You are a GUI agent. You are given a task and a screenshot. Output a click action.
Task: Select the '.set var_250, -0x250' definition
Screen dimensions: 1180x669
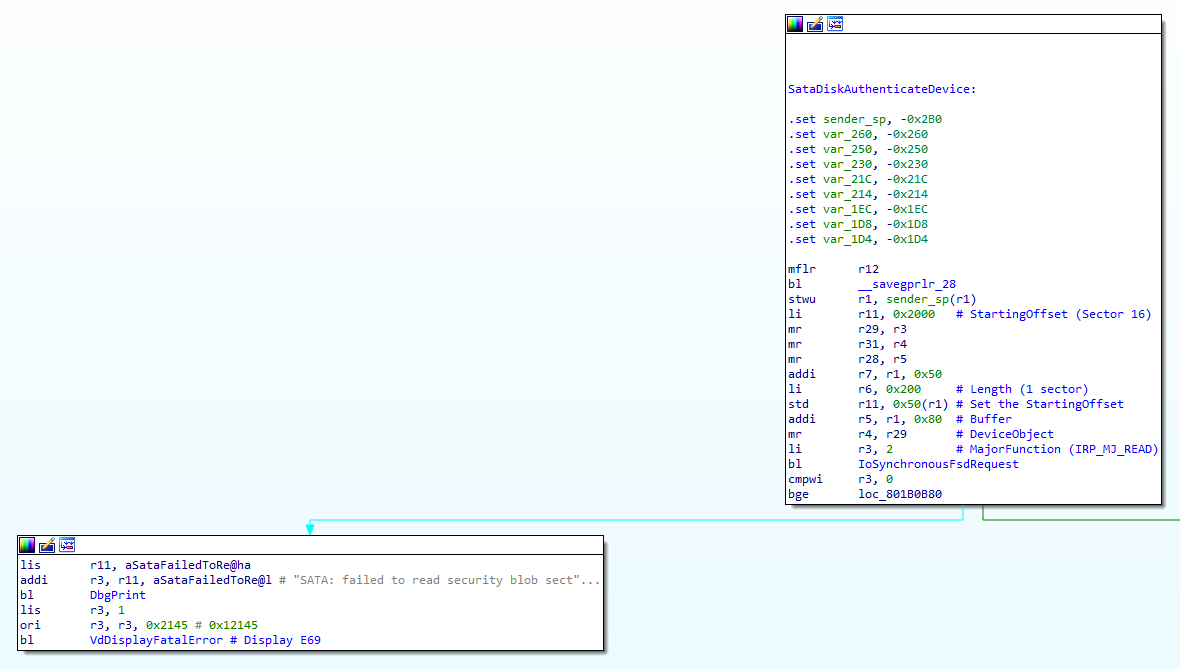pyautogui.click(x=858, y=149)
